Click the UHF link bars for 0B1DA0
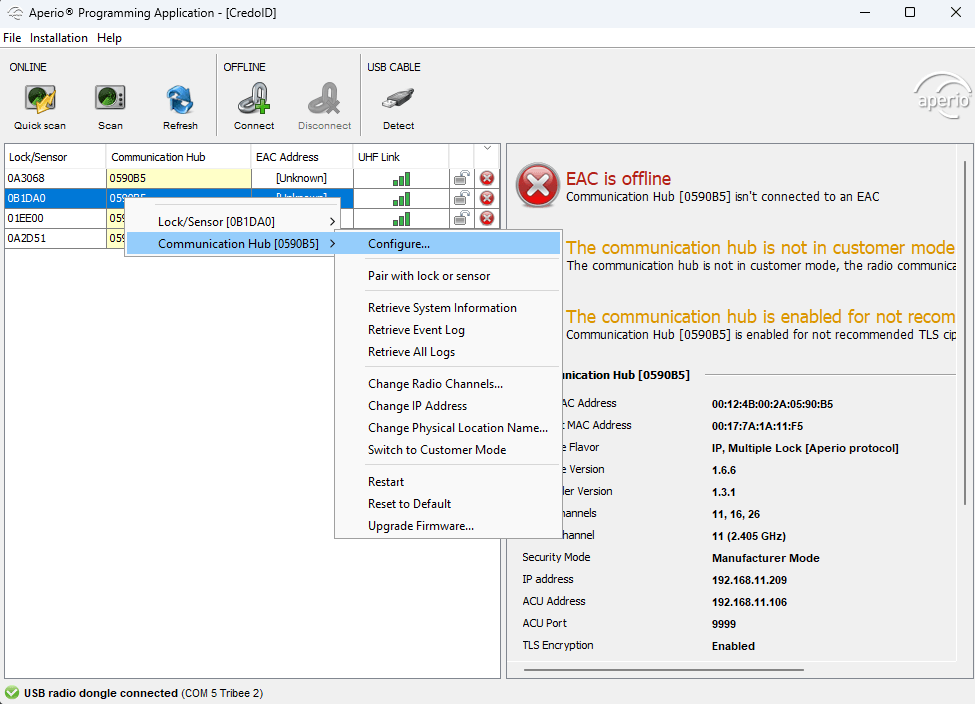The image size is (975, 704). (x=401, y=199)
